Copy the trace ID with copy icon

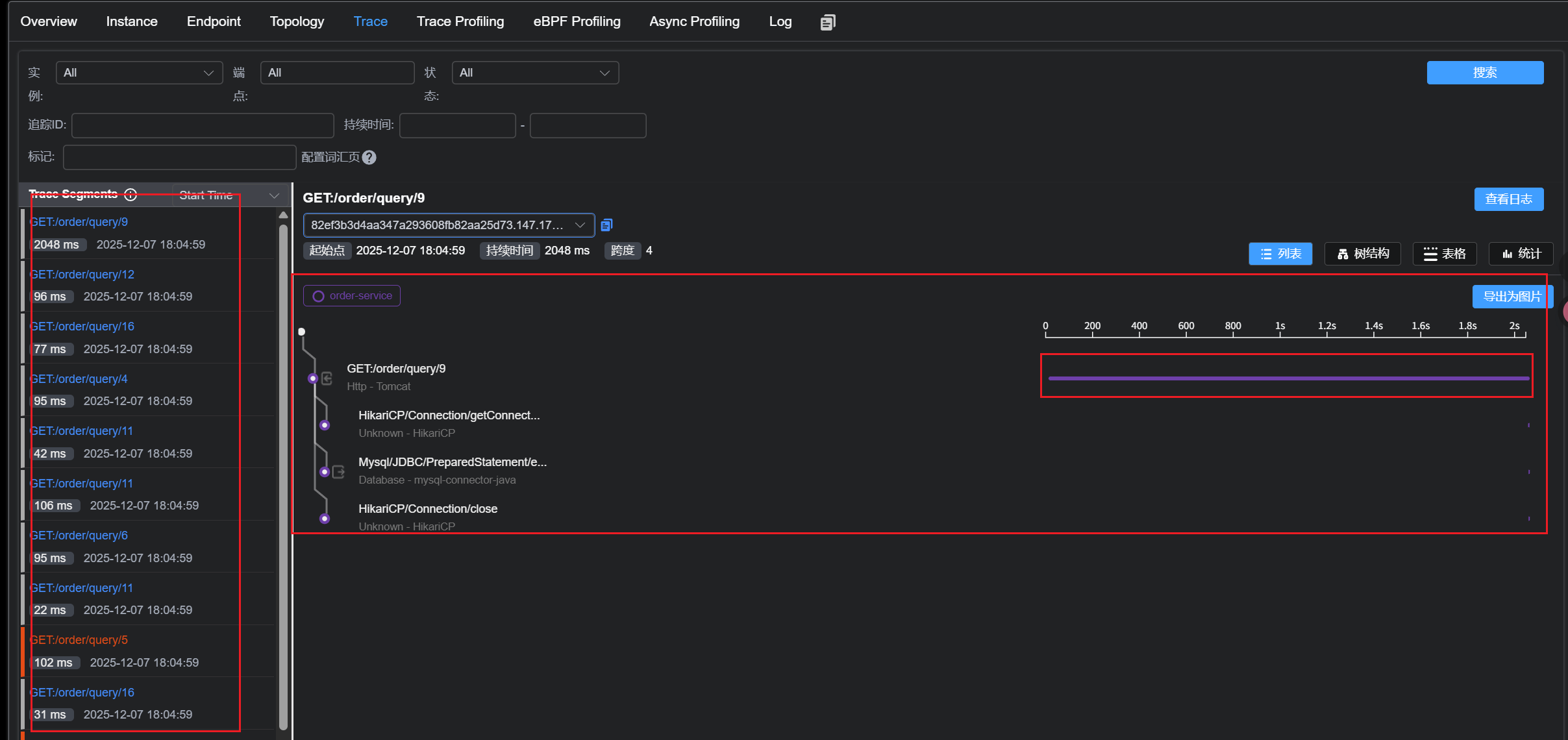pyautogui.click(x=606, y=225)
